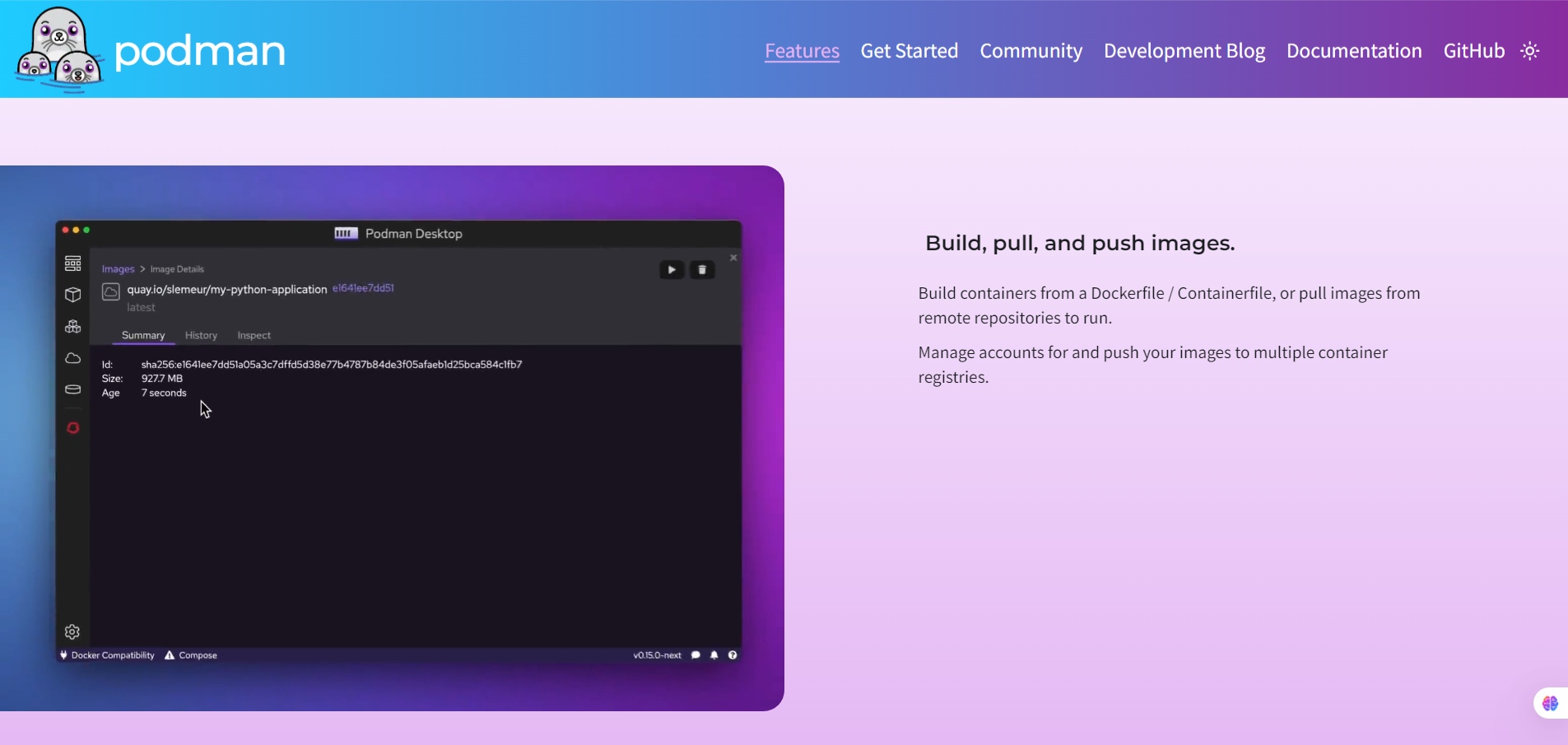Image resolution: width=1568 pixels, height=745 pixels.
Task: Switch to the History tab
Action: coord(201,335)
